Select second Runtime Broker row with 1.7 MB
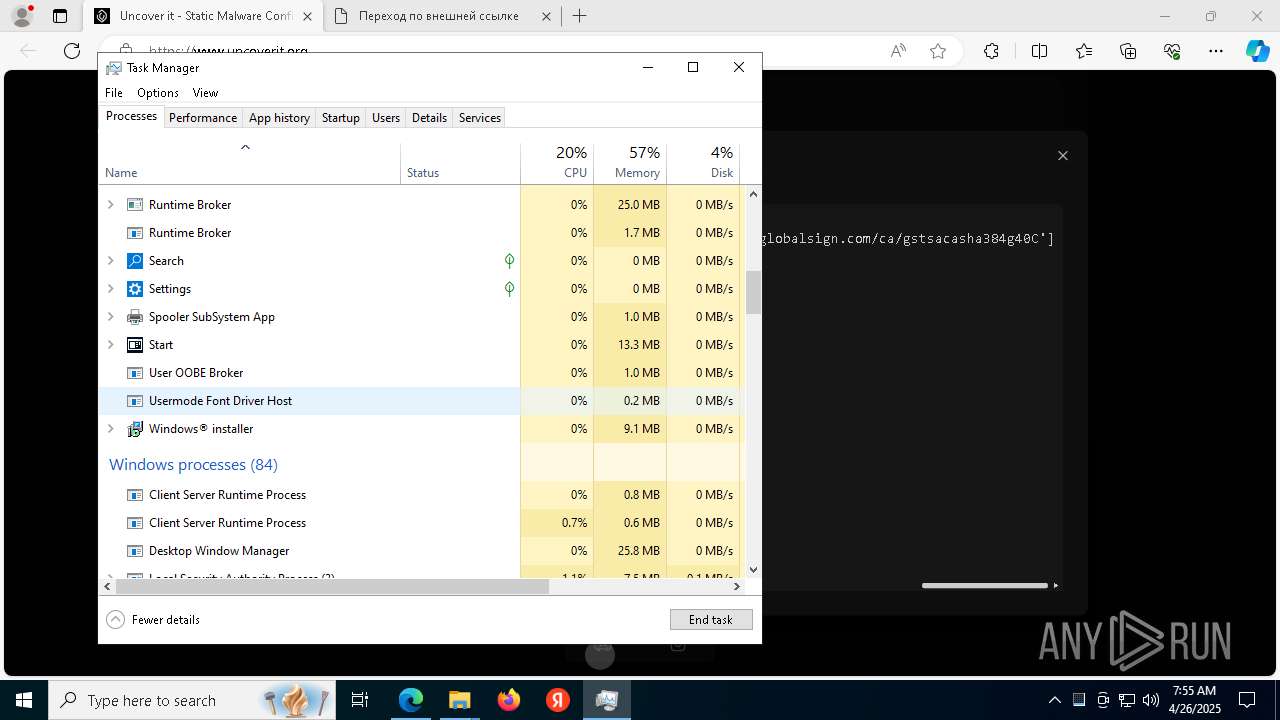 pos(420,232)
